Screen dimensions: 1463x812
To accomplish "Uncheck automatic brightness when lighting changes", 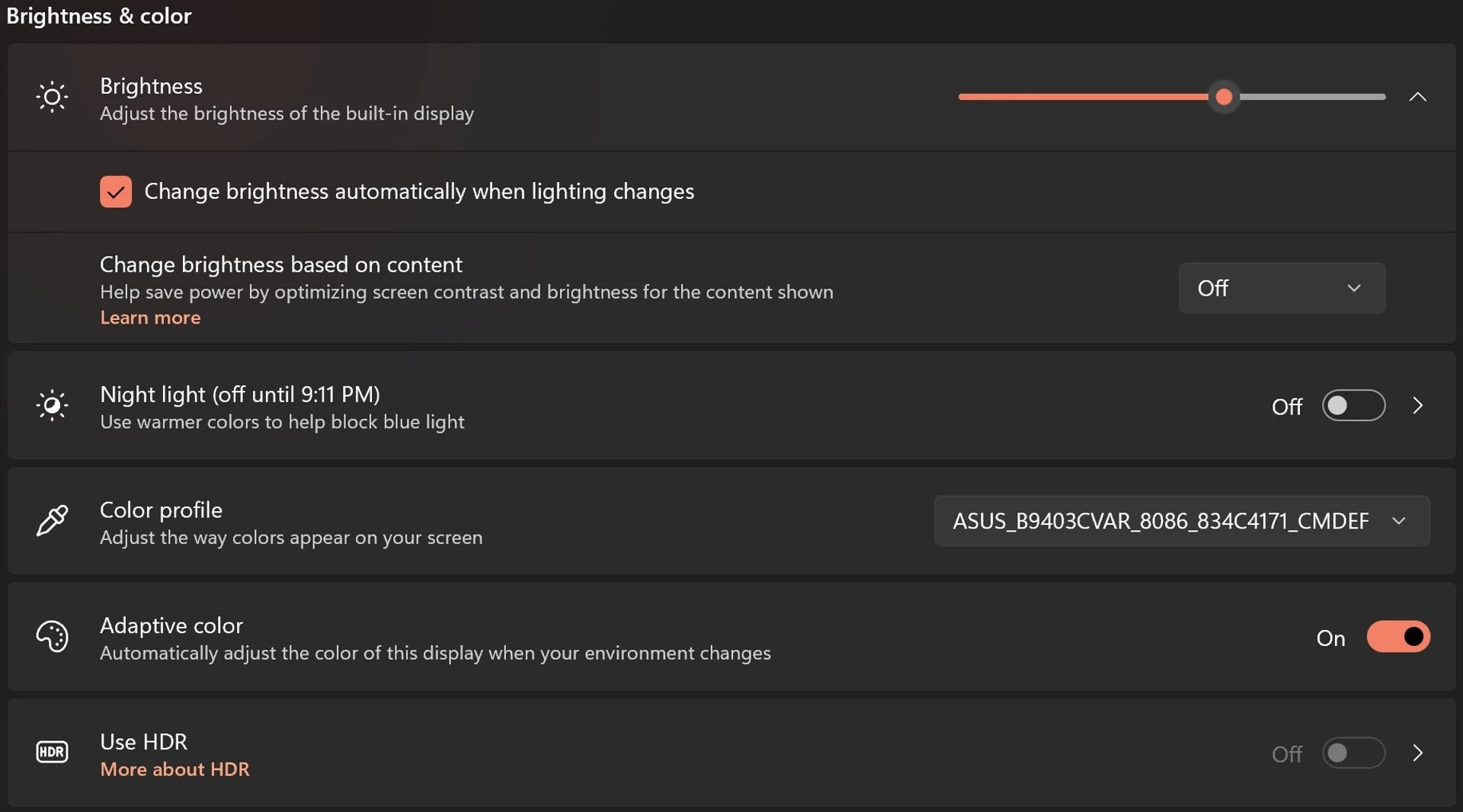I will pyautogui.click(x=116, y=192).
